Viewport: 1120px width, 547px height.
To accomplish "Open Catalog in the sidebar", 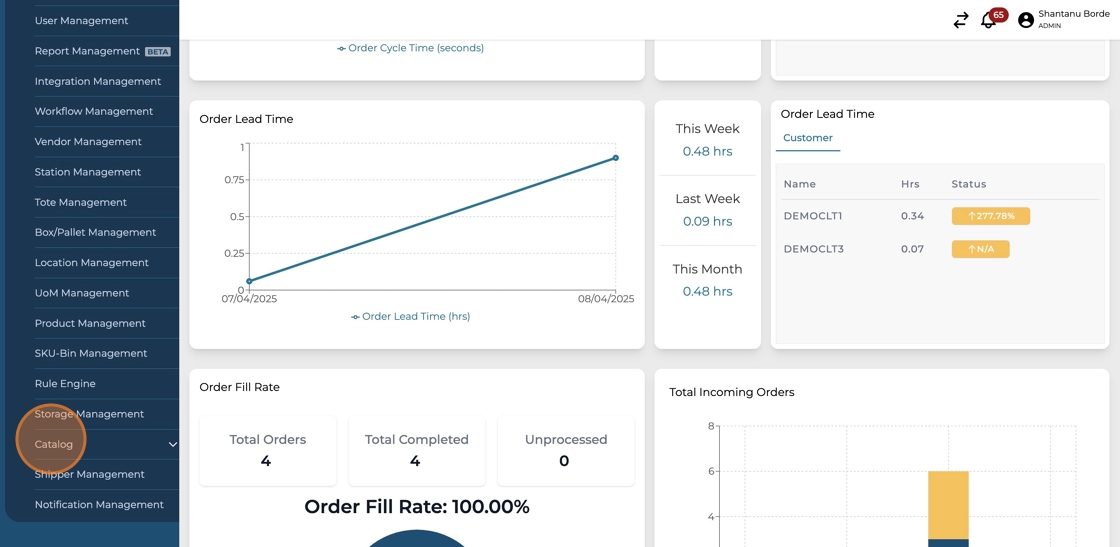I will click(54, 444).
